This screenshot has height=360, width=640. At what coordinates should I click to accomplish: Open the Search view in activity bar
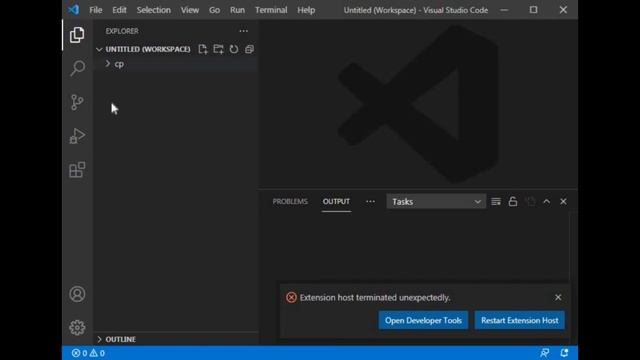click(77, 68)
